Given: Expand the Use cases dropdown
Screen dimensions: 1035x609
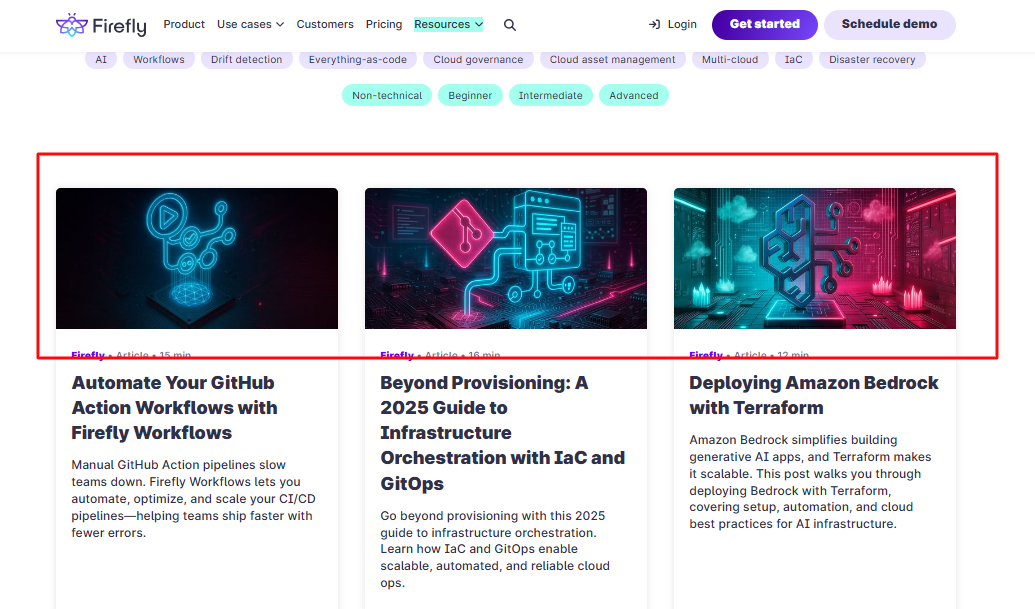Looking at the screenshot, I should (250, 24).
